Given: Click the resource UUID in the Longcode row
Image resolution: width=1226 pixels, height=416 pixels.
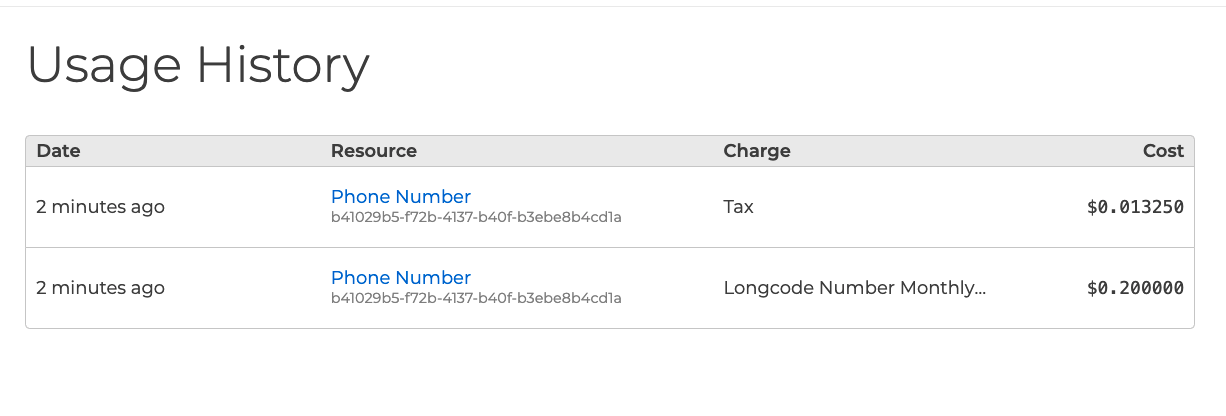Looking at the screenshot, I should tap(476, 298).
